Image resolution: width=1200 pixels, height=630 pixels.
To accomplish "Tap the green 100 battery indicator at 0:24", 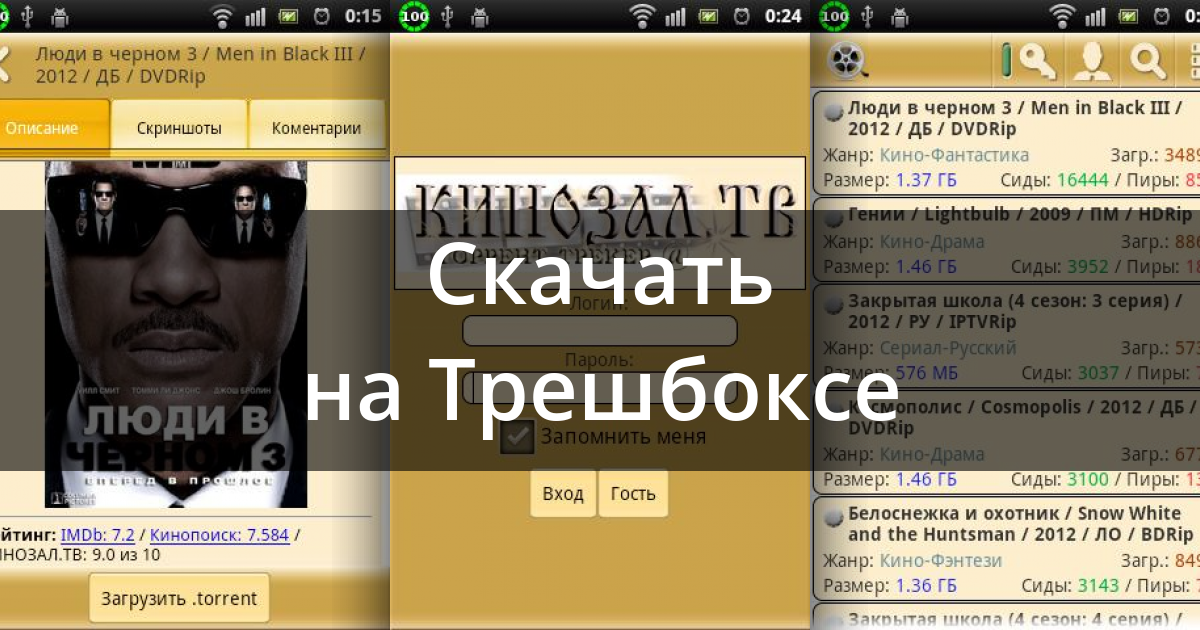I will (x=414, y=16).
